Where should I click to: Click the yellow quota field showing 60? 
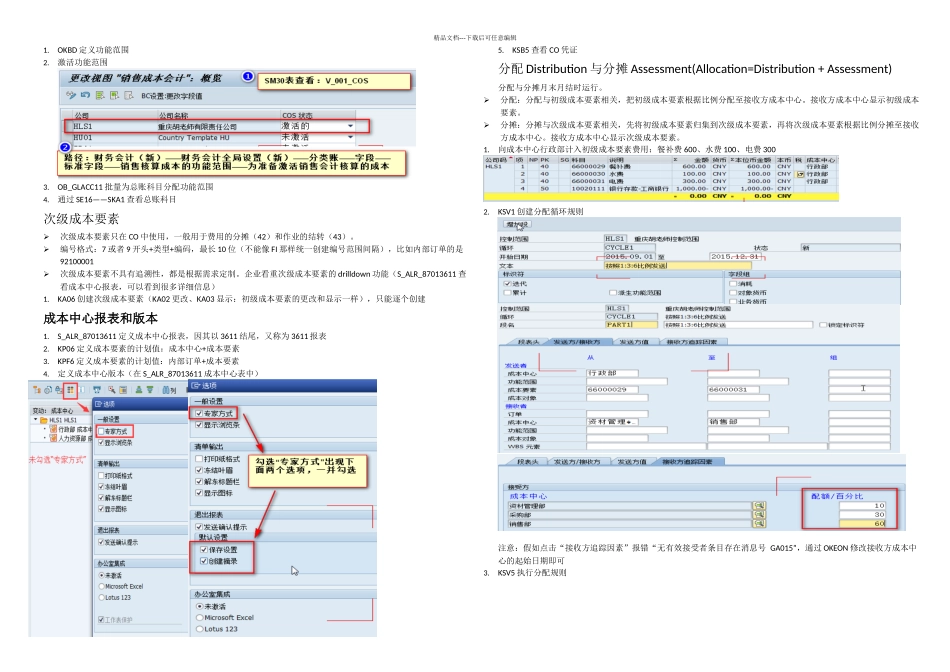(863, 524)
